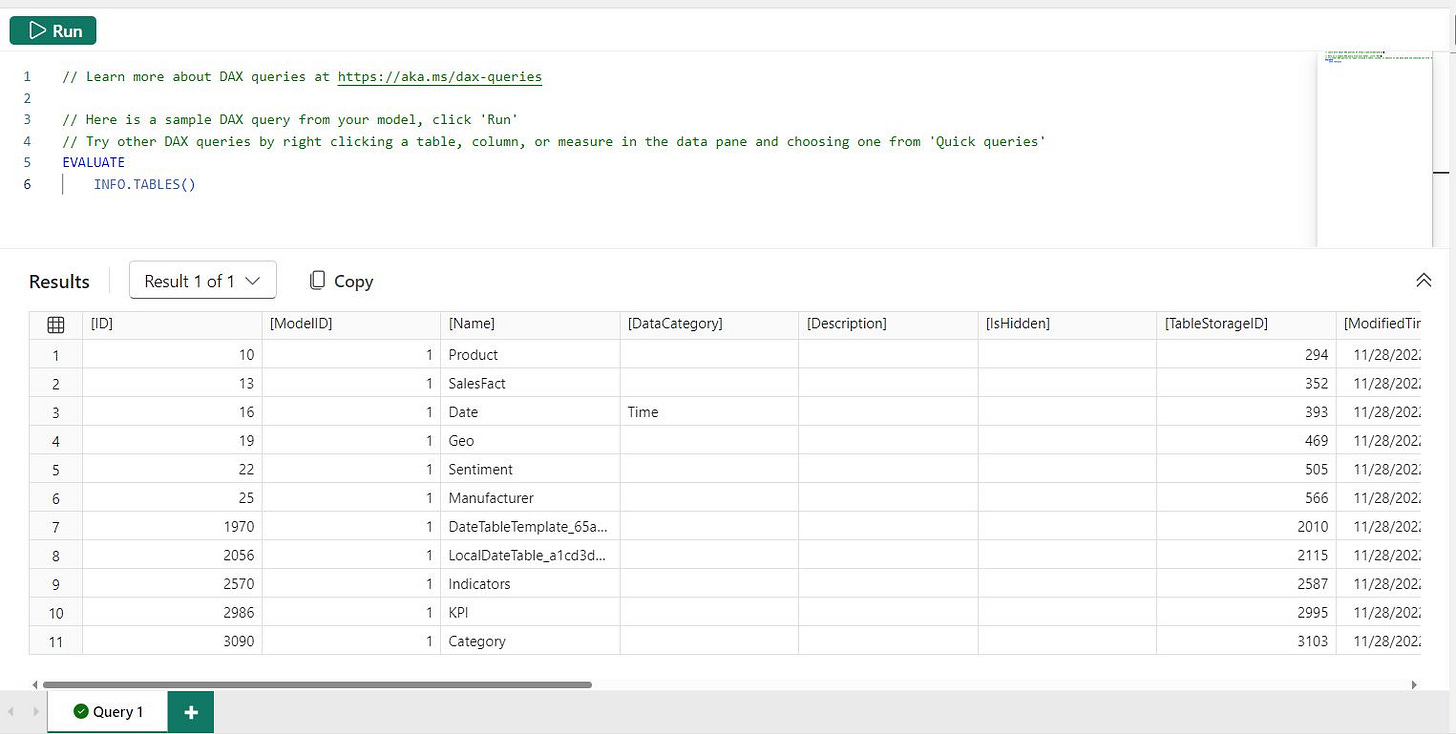Collapse the Results pane with double chevron
Viewport: 1456px width, 734px height.
[1424, 281]
